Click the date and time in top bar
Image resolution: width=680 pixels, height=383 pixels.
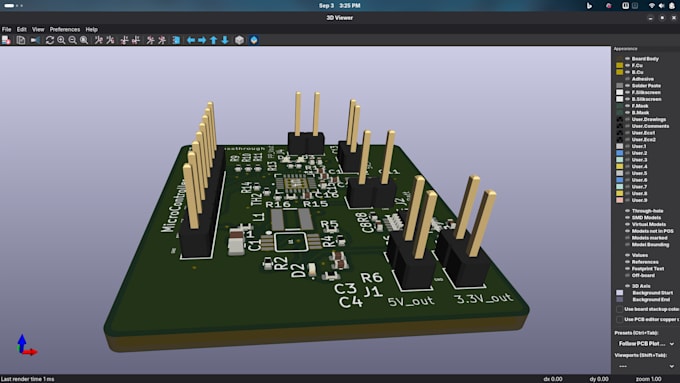coord(340,6)
